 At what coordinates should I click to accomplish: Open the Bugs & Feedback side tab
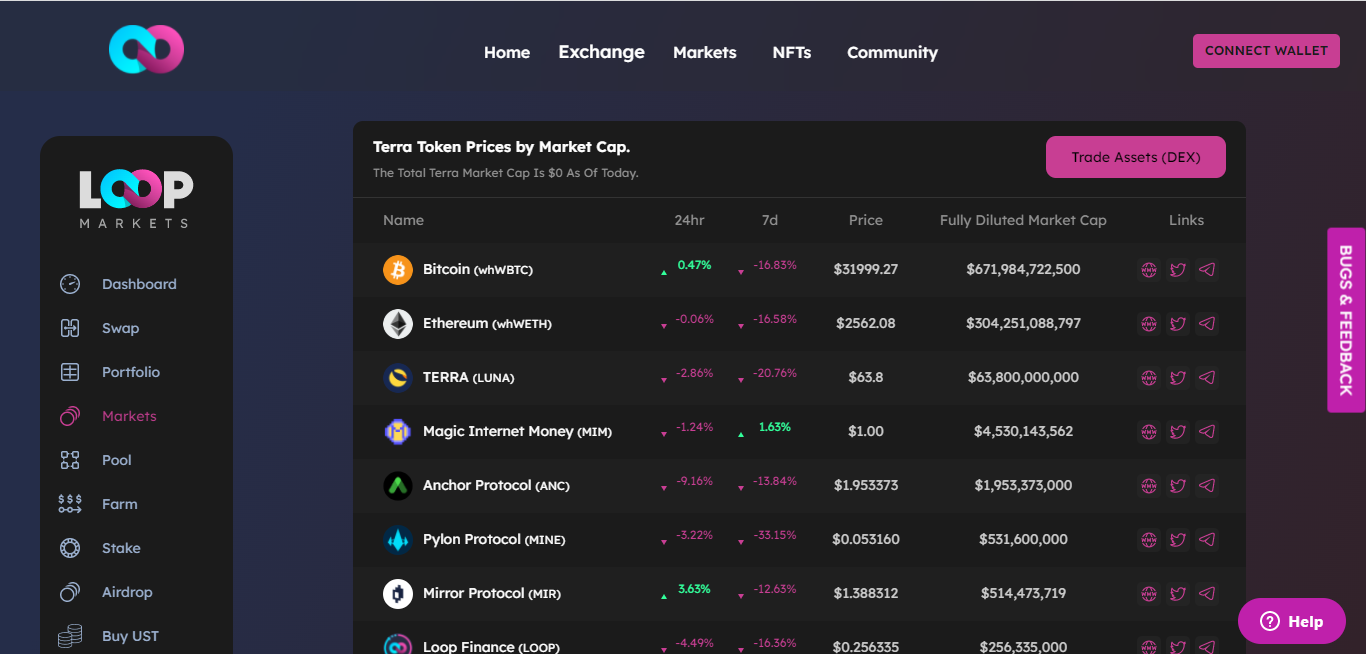1345,320
